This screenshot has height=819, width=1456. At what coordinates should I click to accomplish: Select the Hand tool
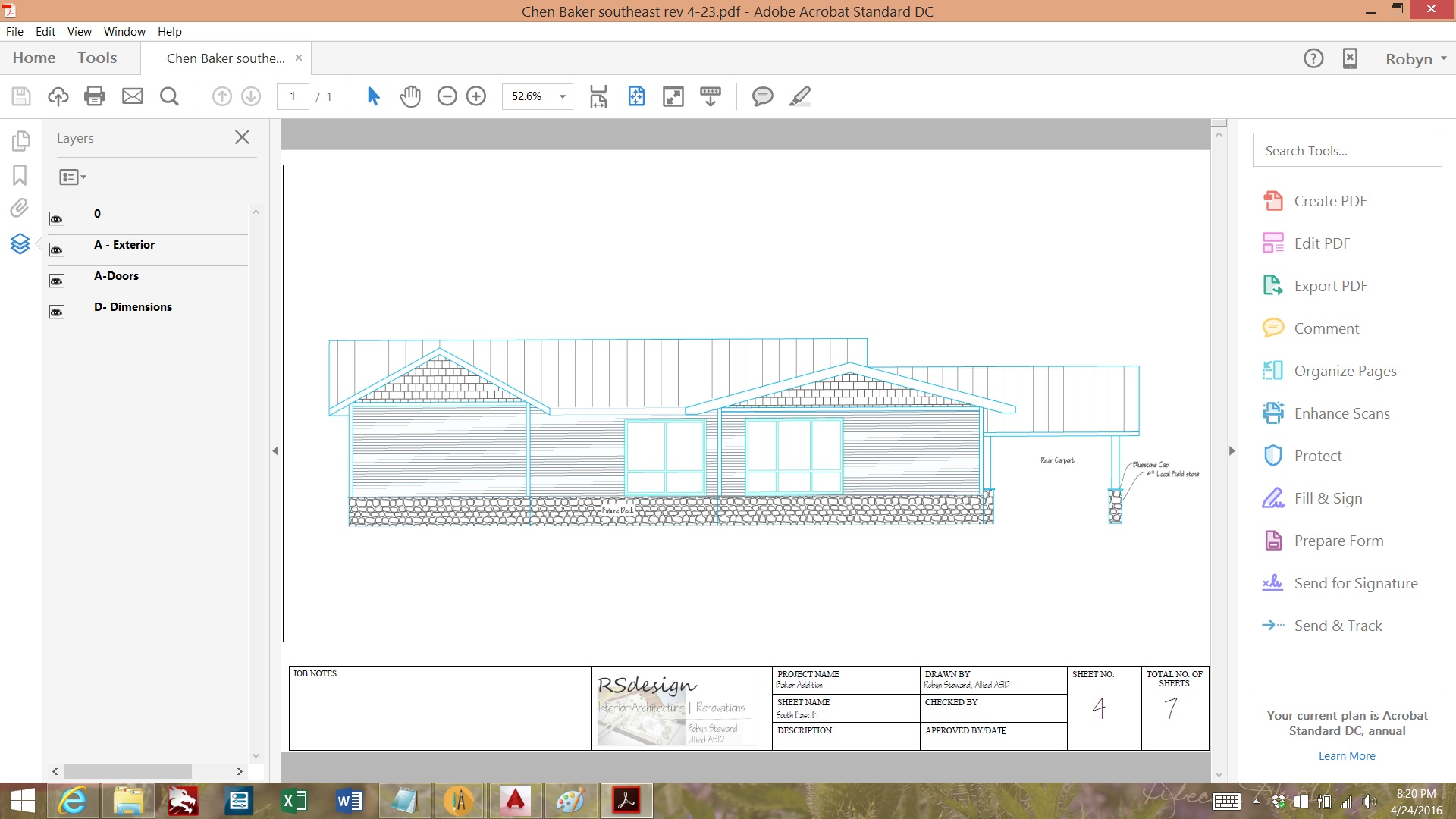pos(409,96)
